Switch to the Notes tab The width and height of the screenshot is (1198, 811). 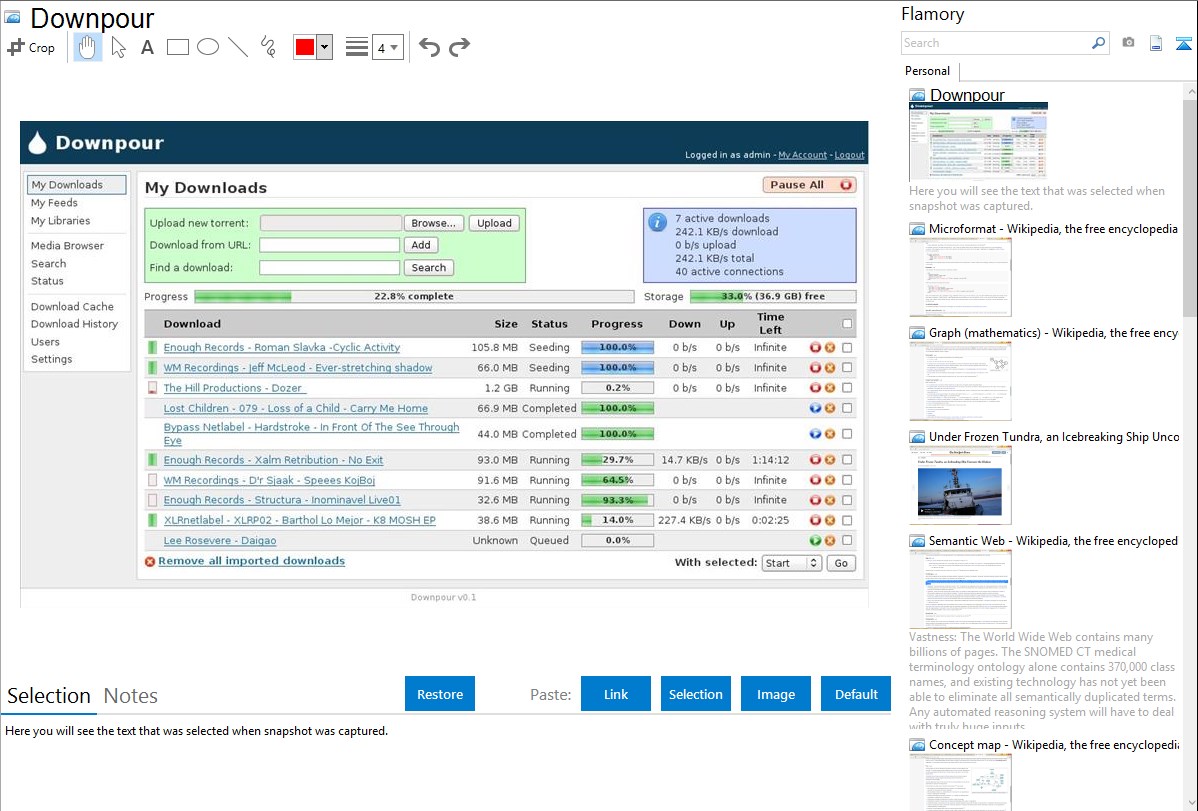coord(131,696)
